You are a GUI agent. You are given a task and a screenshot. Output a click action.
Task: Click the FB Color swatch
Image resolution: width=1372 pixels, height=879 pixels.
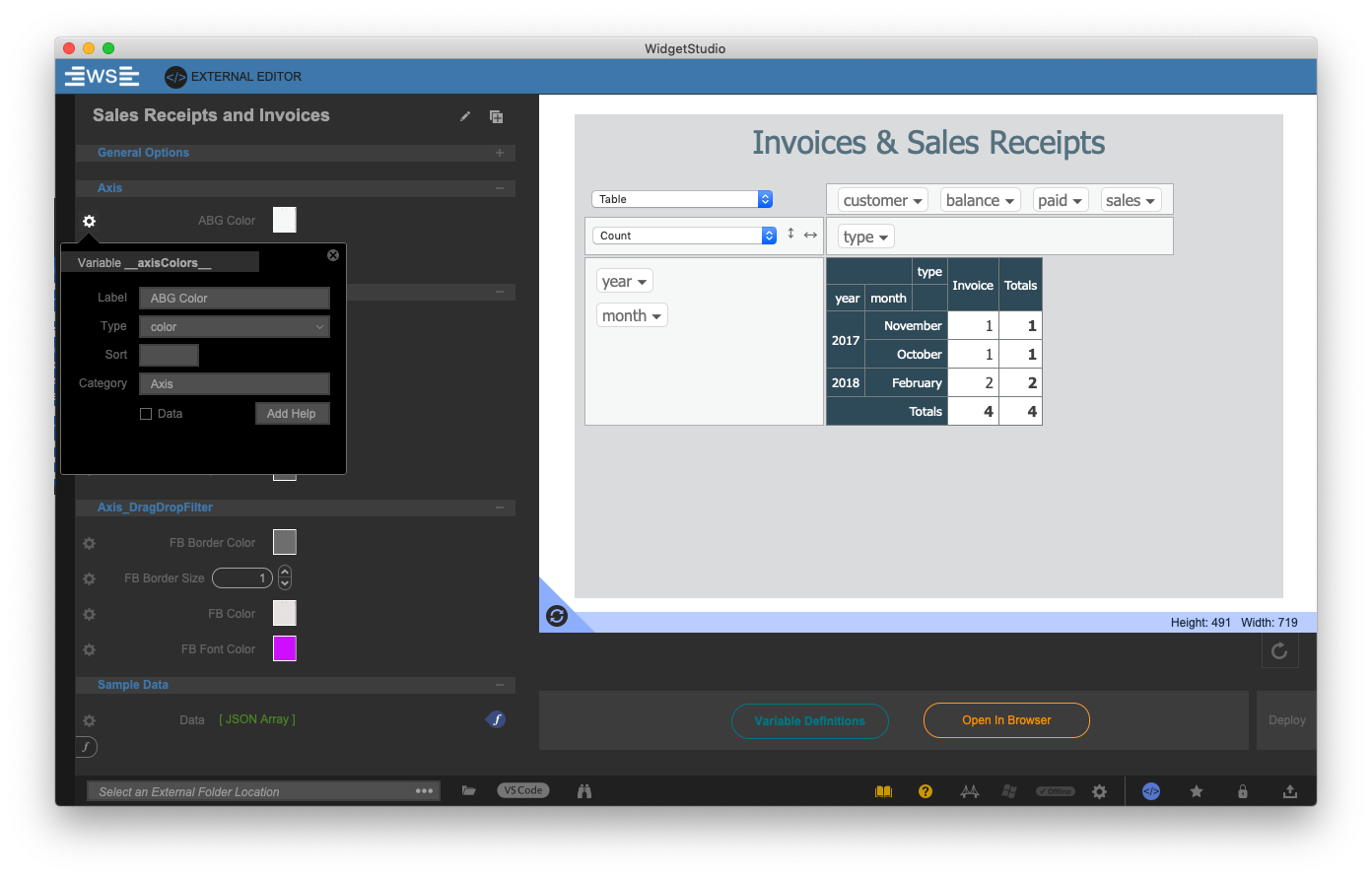point(285,613)
